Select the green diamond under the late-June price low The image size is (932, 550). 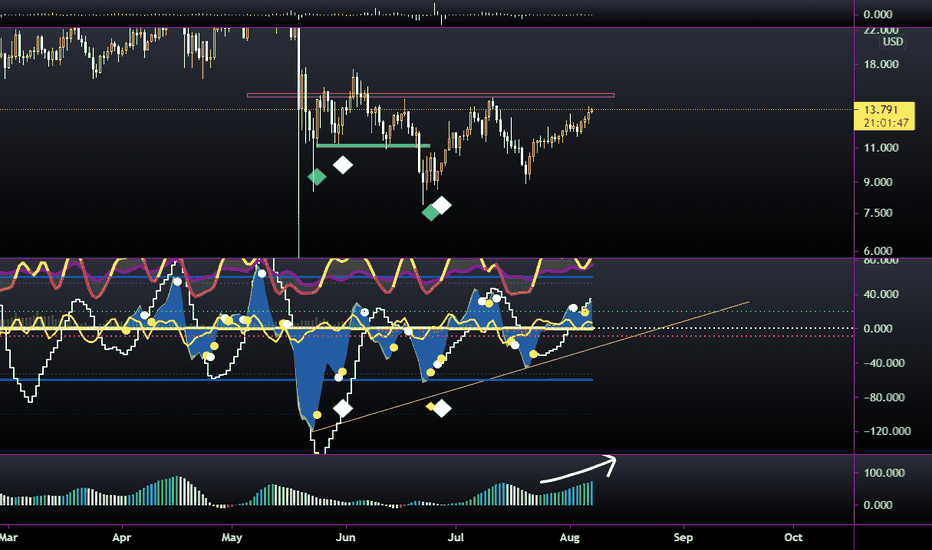click(430, 212)
